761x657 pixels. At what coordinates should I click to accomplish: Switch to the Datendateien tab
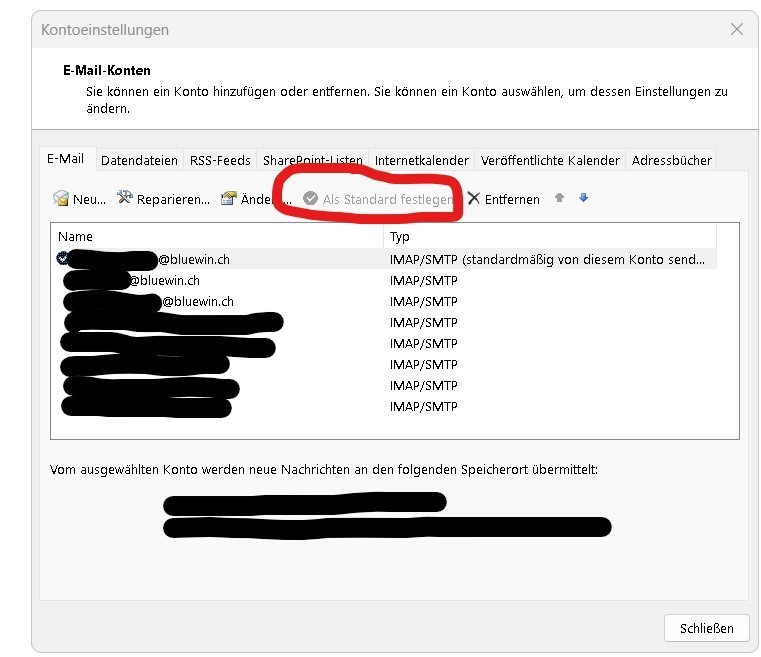coord(139,160)
